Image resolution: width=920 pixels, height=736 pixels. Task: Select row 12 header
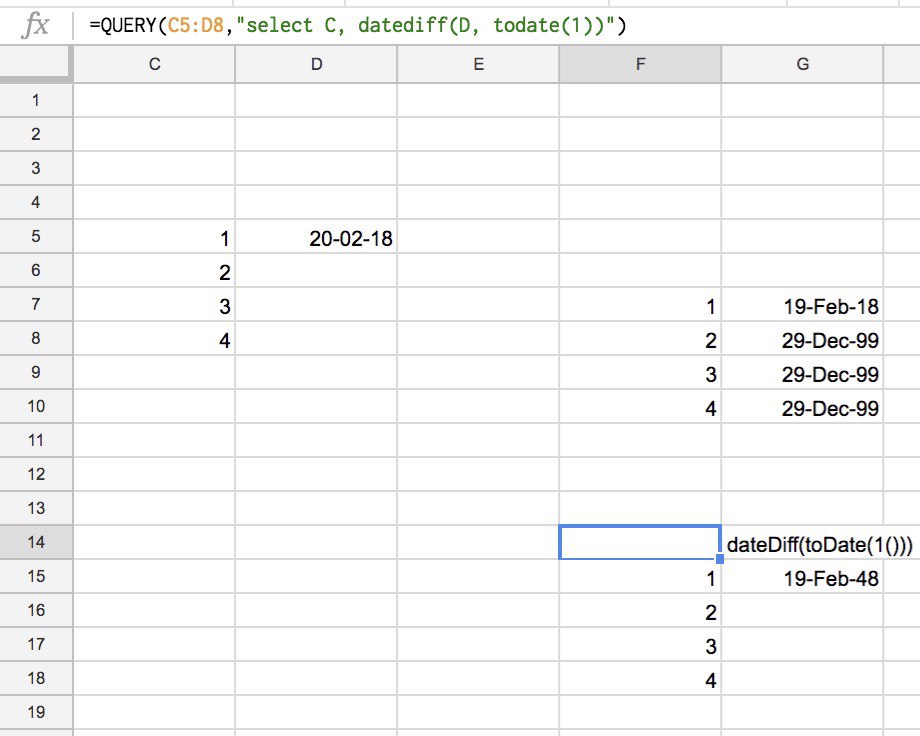tap(36, 474)
